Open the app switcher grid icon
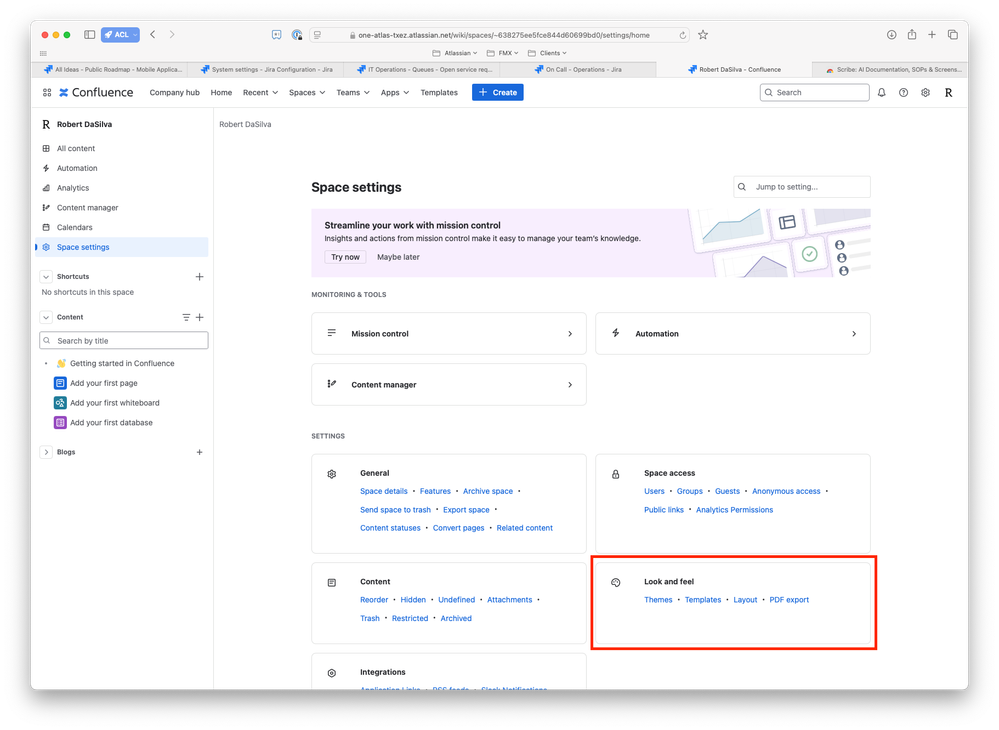 (47, 92)
